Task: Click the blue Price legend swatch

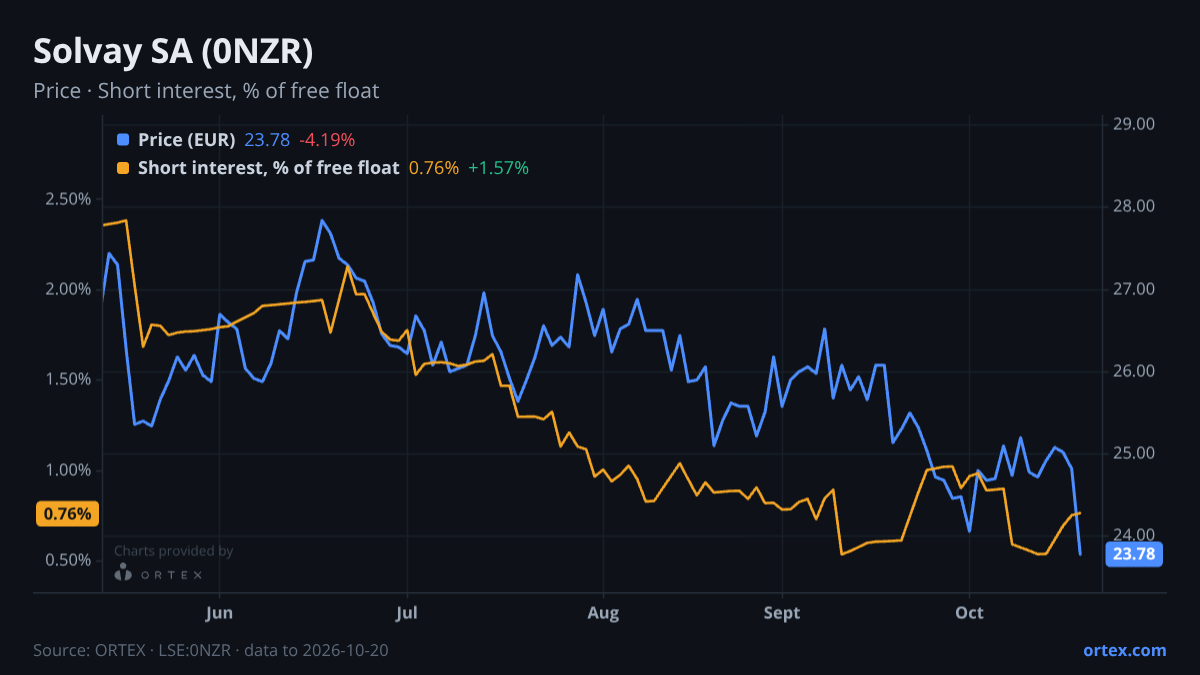Action: pos(123,140)
